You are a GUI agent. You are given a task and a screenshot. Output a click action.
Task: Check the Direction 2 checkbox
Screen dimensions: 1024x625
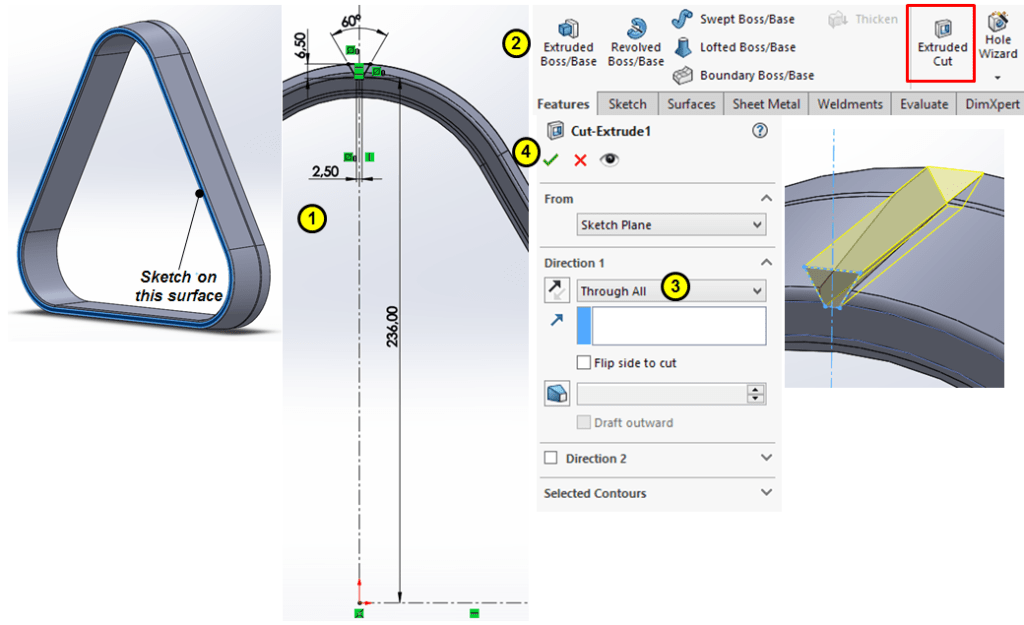[551, 458]
